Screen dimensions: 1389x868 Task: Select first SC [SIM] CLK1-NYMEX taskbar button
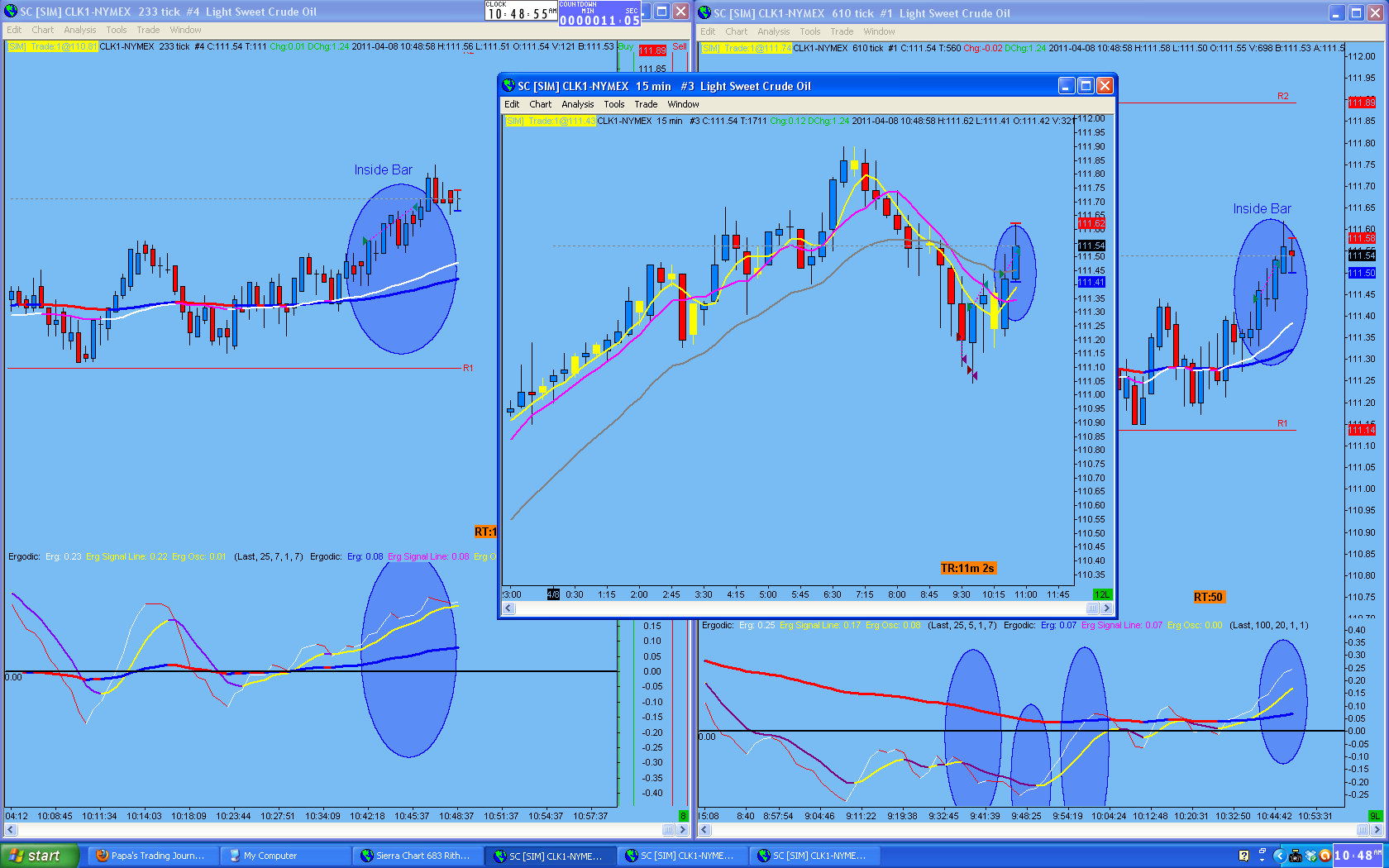550,856
